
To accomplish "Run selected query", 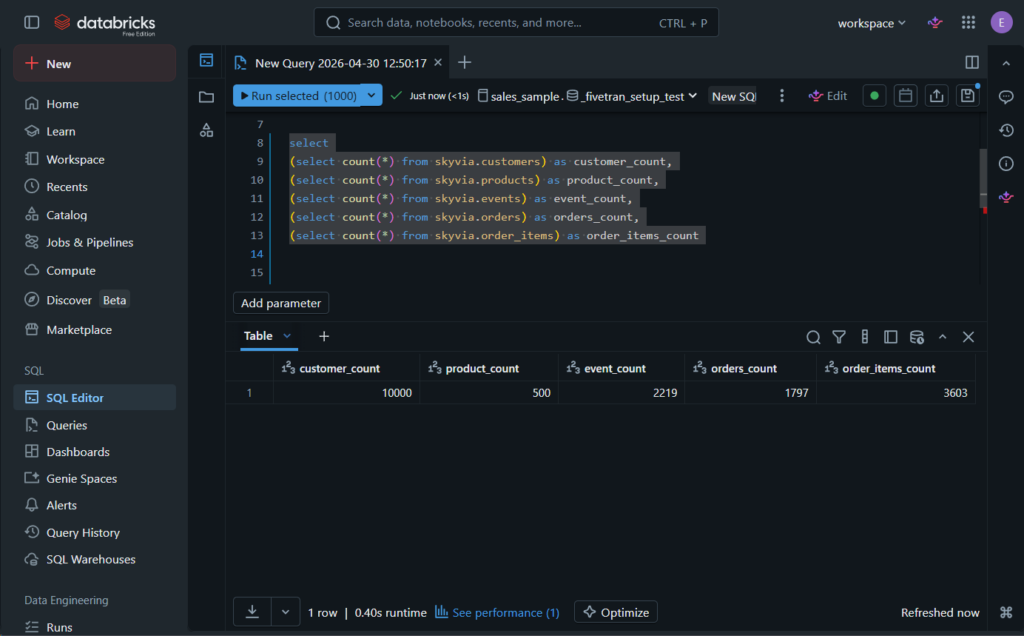I will point(298,95).
